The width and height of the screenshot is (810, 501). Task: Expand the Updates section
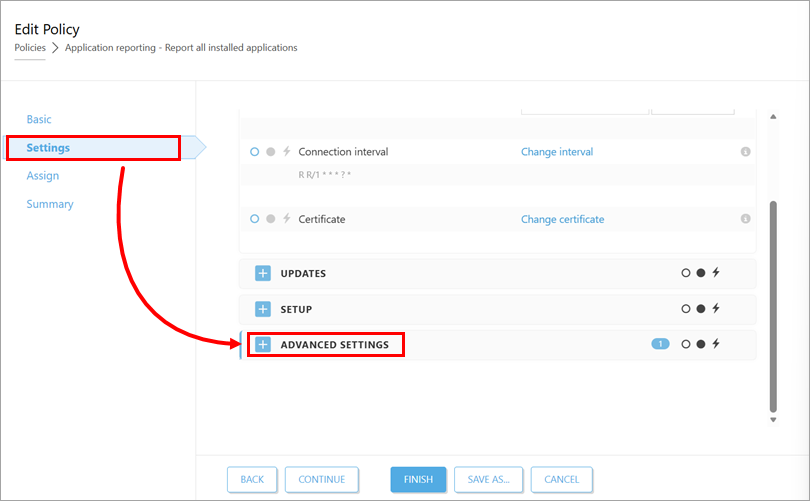[263, 273]
